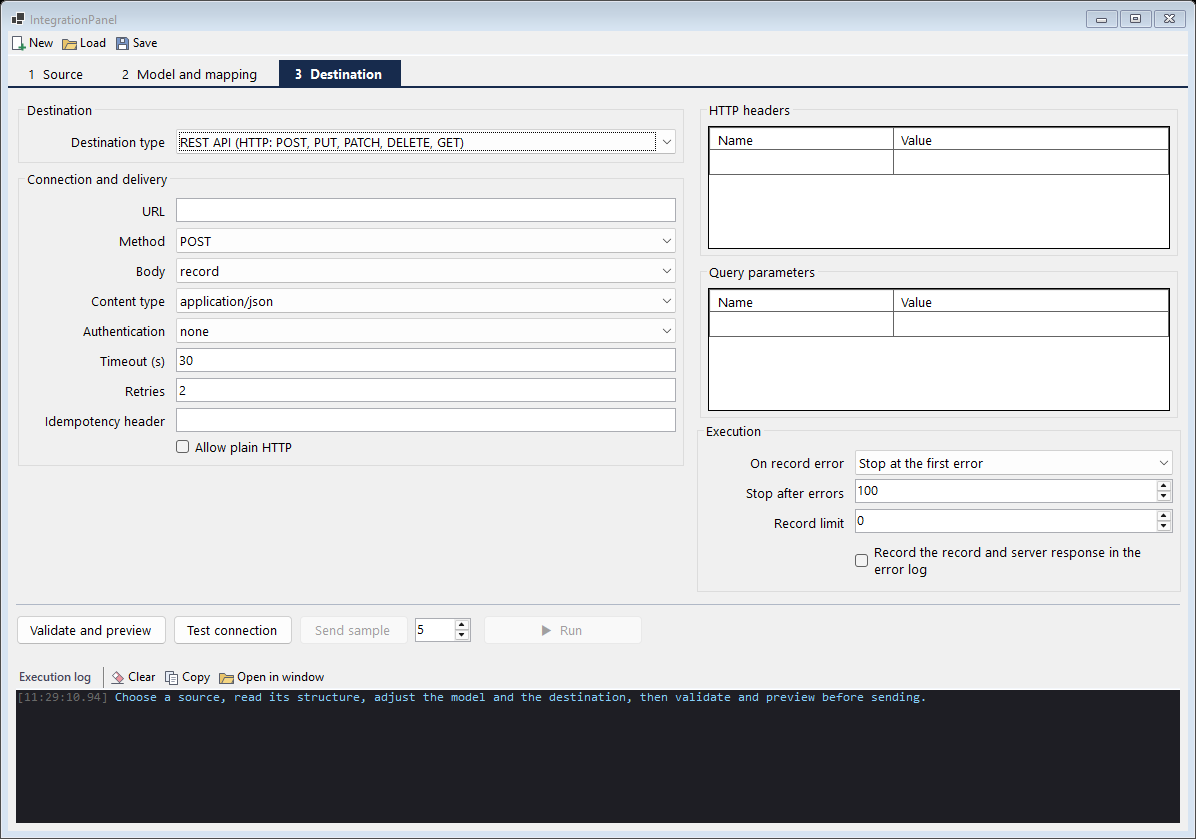Click the Stop after errors number field
The width and height of the screenshot is (1196, 839).
1005,491
